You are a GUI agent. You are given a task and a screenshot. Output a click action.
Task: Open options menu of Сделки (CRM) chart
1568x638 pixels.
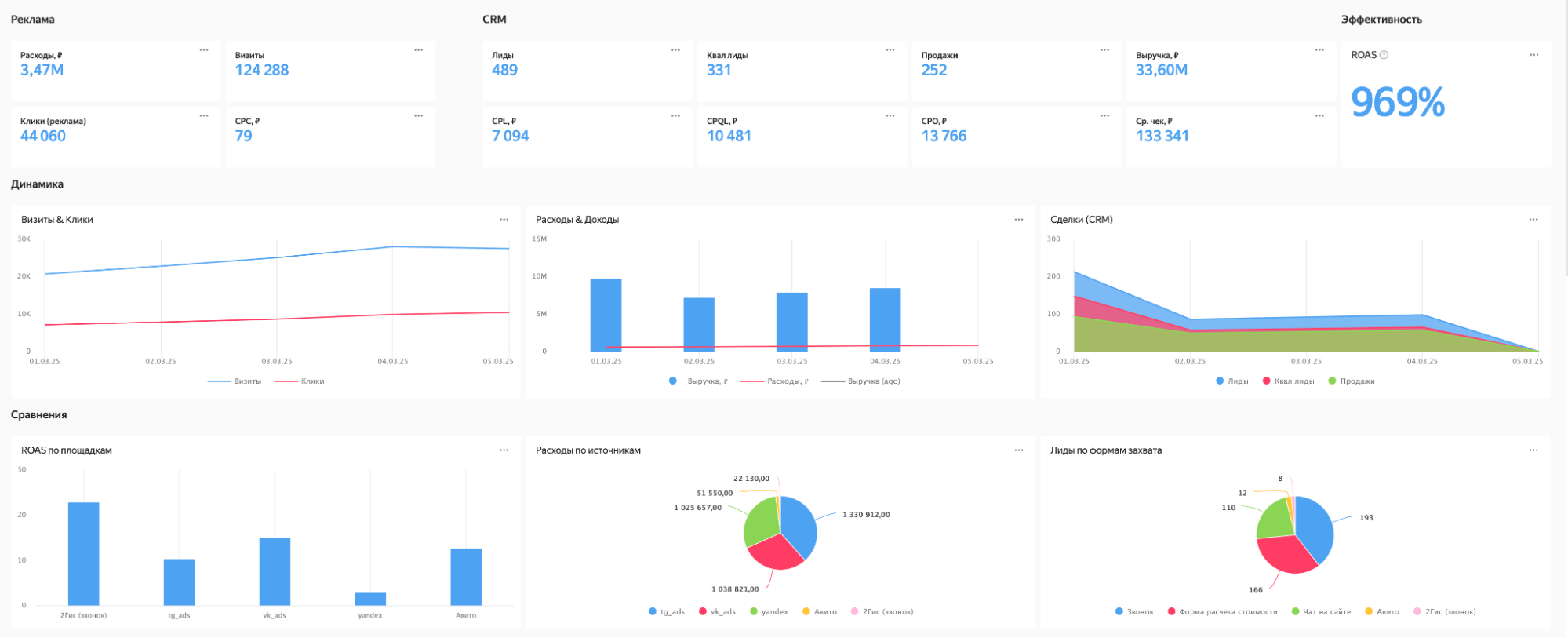coord(1533,220)
